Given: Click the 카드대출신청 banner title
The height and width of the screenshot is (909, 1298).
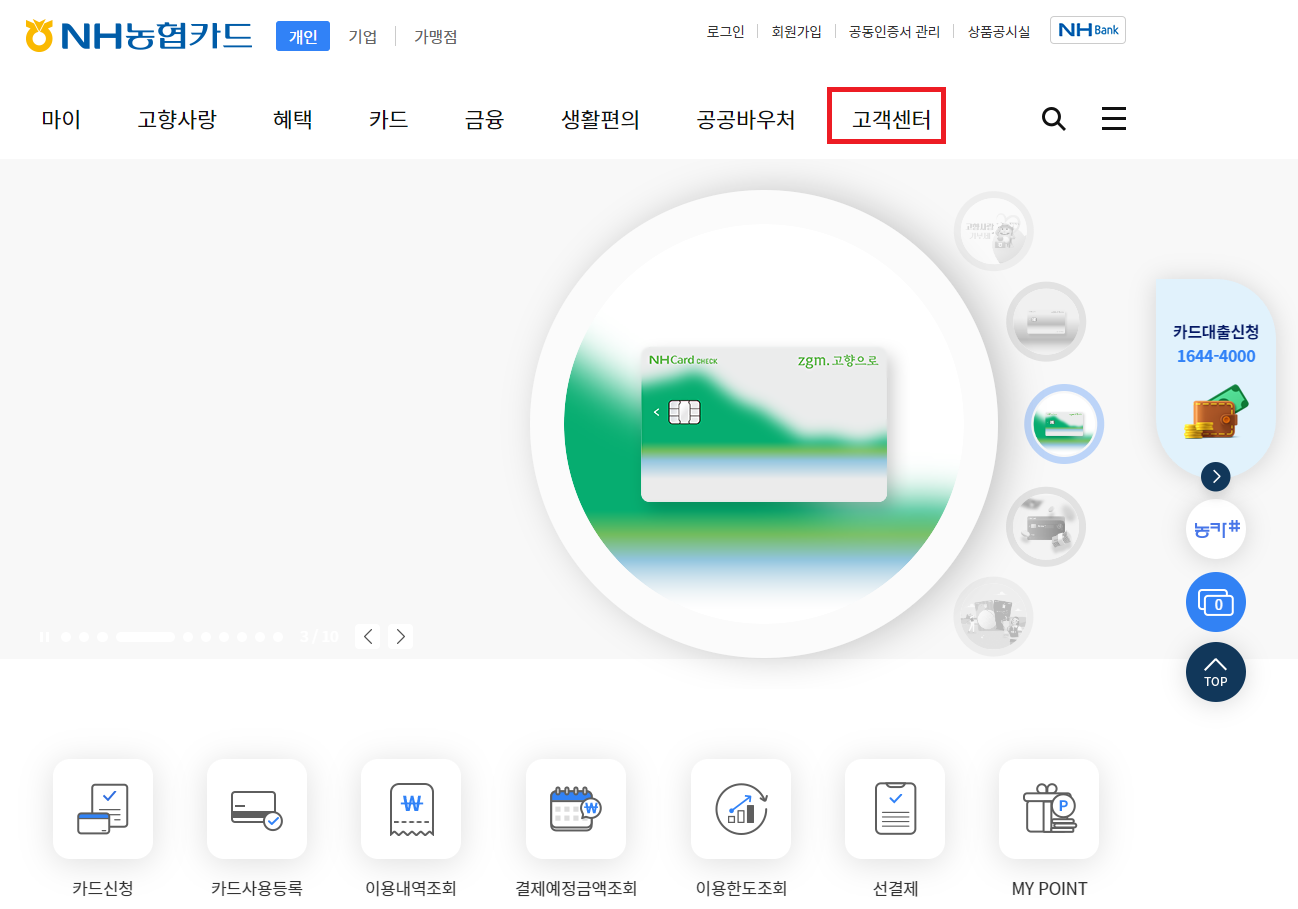Looking at the screenshot, I should point(1216,332).
